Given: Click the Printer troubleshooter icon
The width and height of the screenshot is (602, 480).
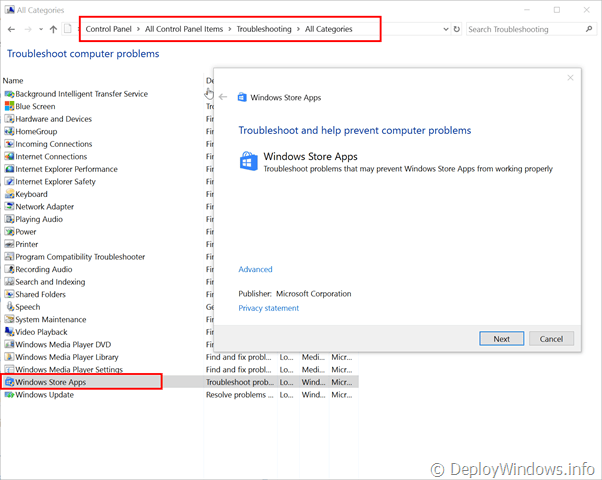Looking at the screenshot, I should [9, 244].
